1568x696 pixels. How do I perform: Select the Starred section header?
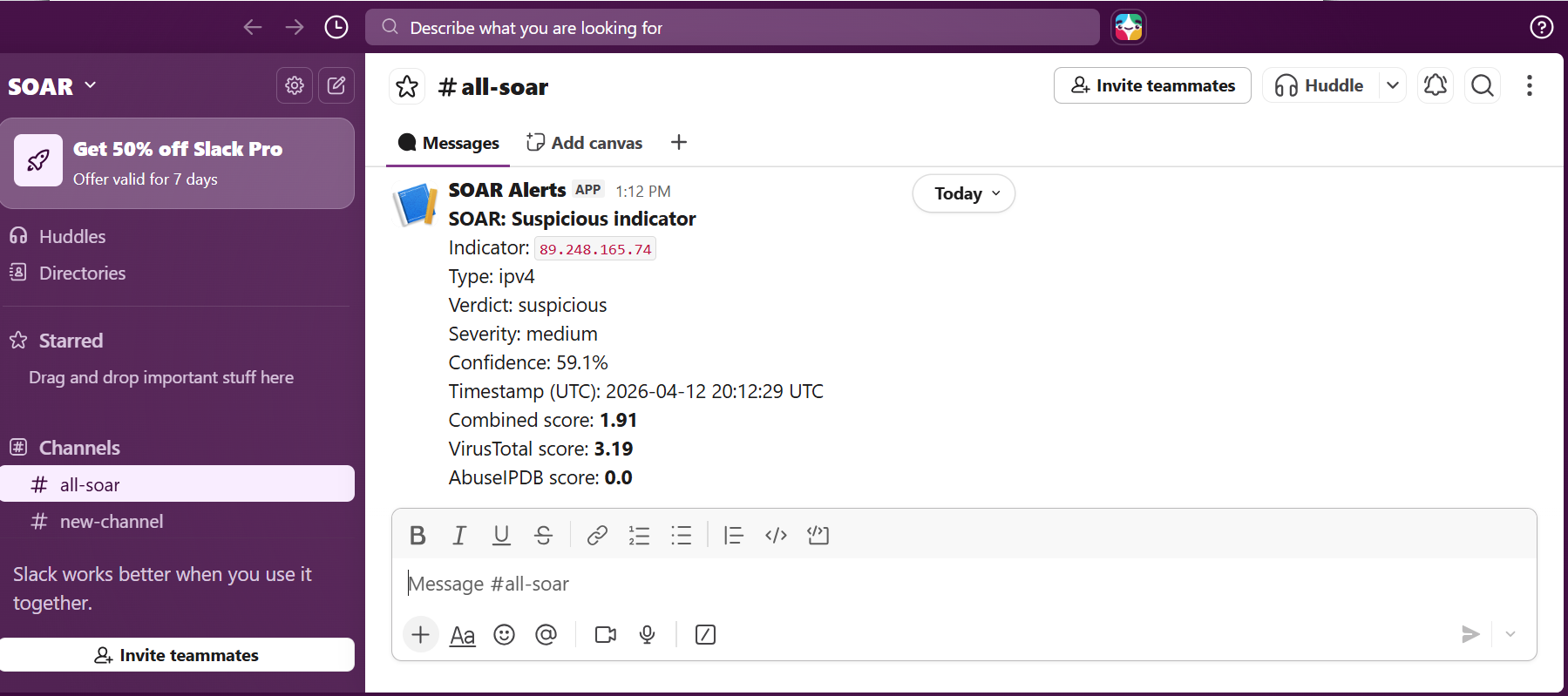[71, 341]
